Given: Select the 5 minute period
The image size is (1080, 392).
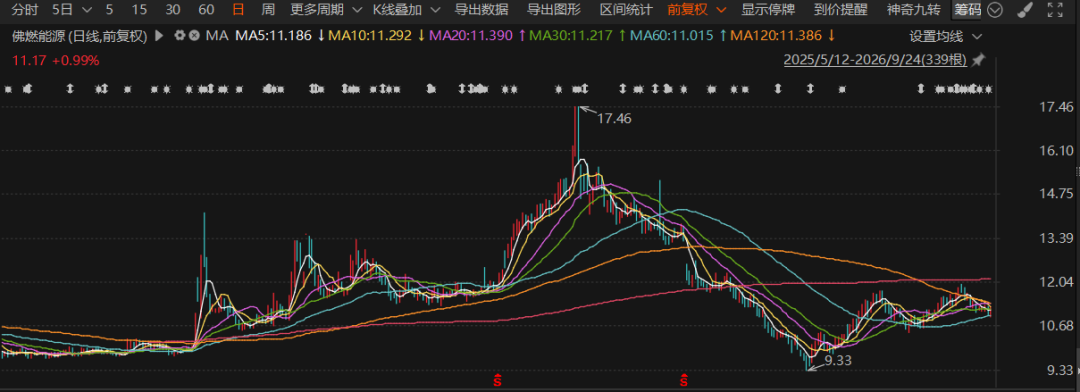Looking at the screenshot, I should (110, 10).
